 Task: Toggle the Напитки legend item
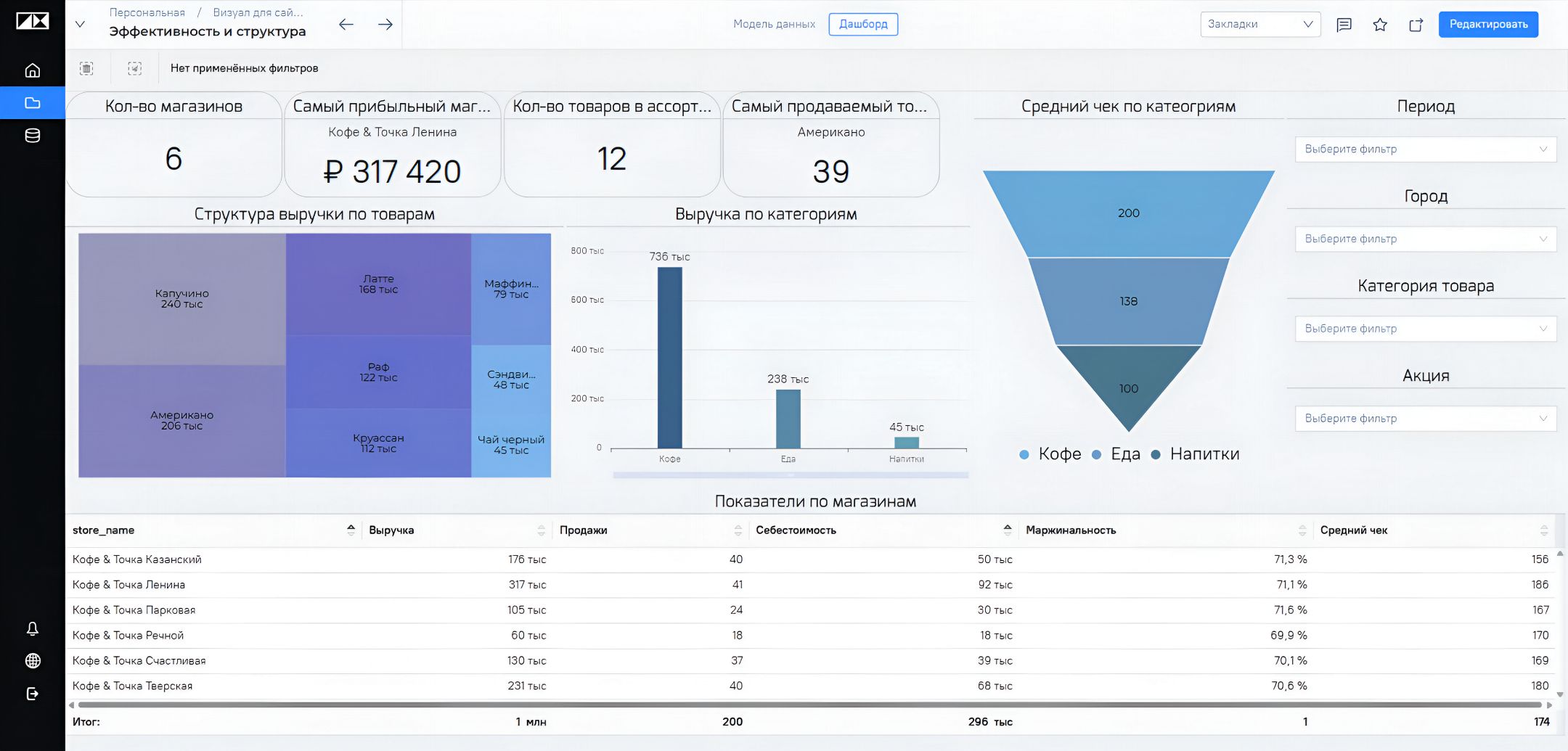coord(1196,454)
